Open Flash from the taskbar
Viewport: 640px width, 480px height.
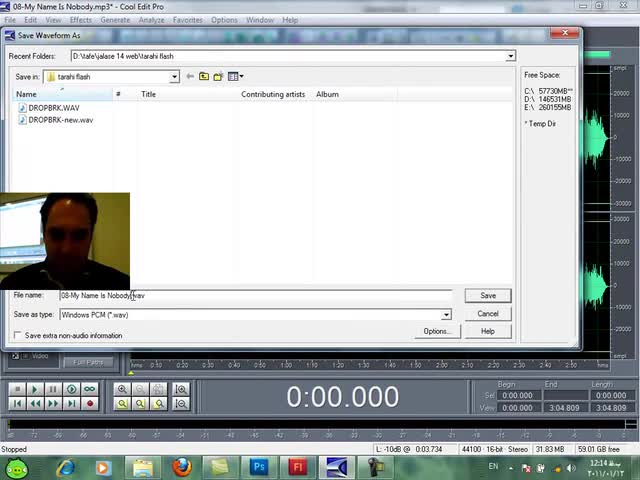point(298,467)
